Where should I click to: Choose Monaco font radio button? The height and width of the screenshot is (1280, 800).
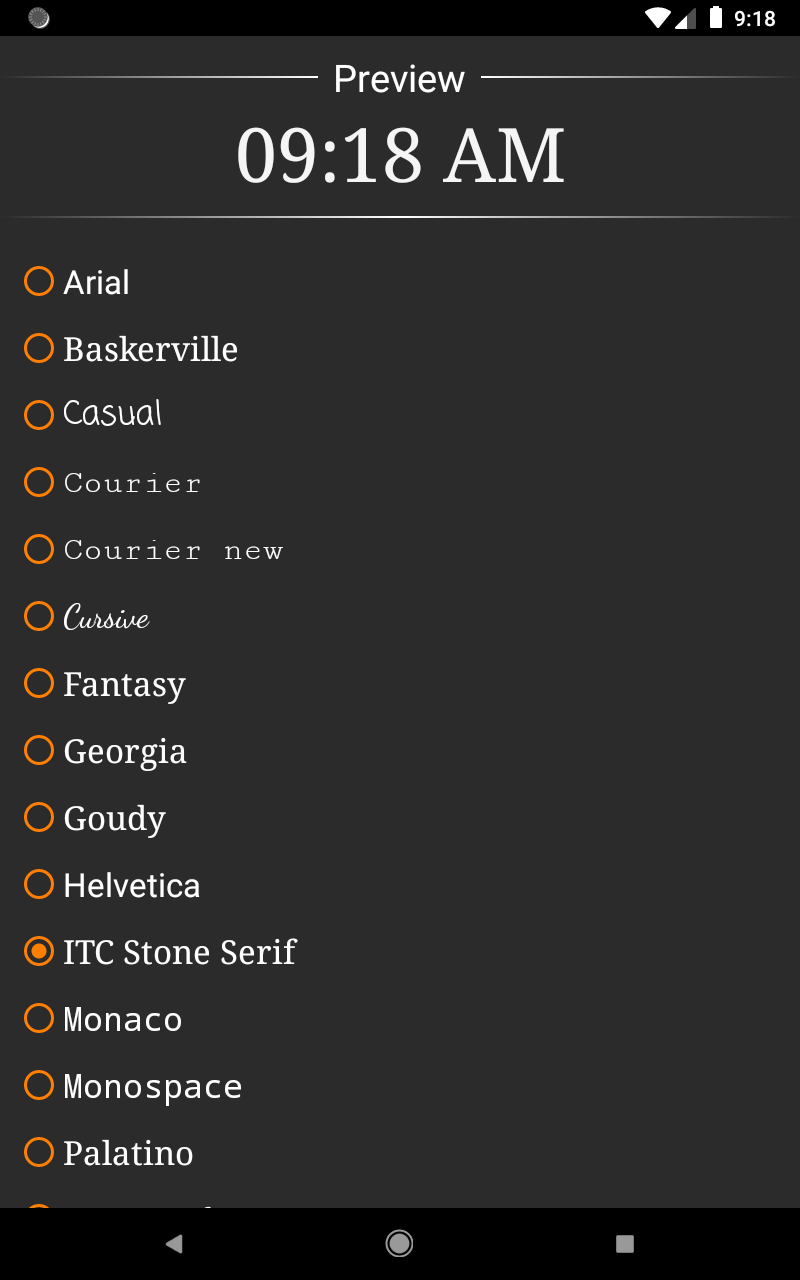(x=39, y=1018)
